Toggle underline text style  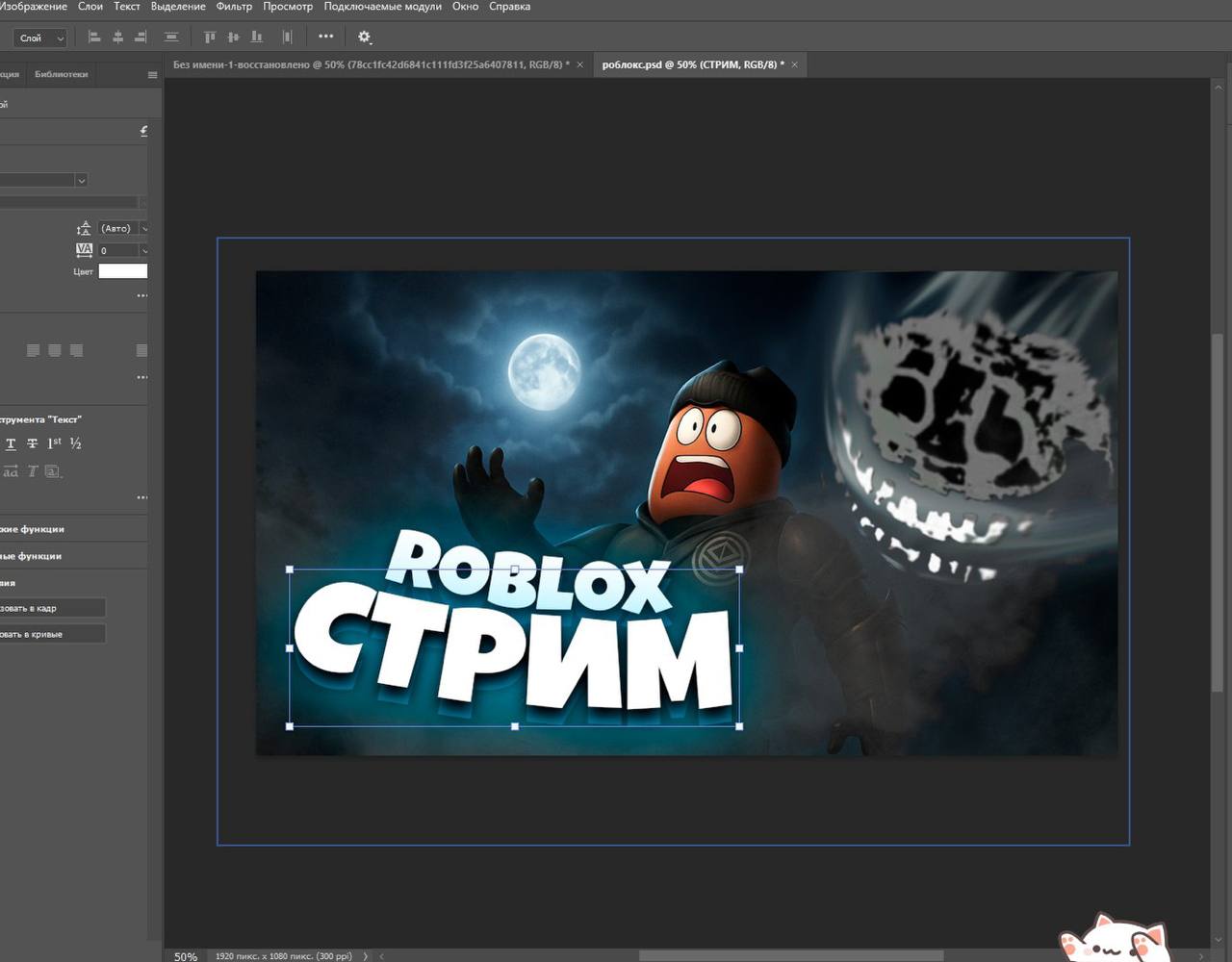(11, 443)
